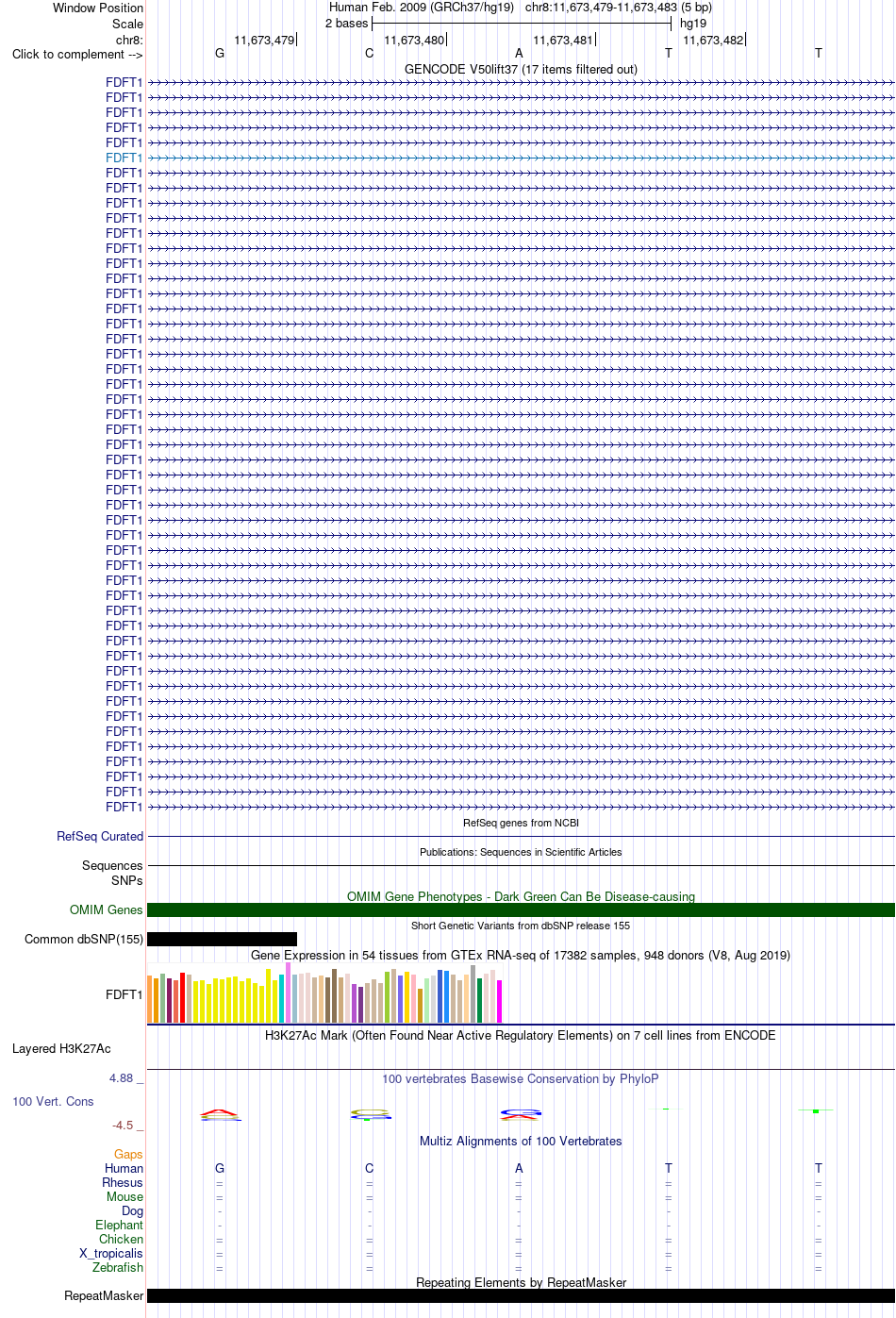Open '100 vertebrates Basewise Conservation by PhyloP' title
This screenshot has width=896, height=1318.
(x=521, y=1078)
